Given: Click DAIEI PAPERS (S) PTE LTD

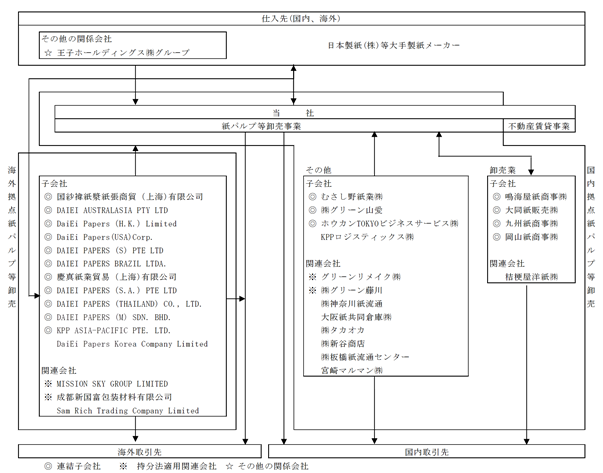Looking at the screenshot, I should (x=110, y=251).
